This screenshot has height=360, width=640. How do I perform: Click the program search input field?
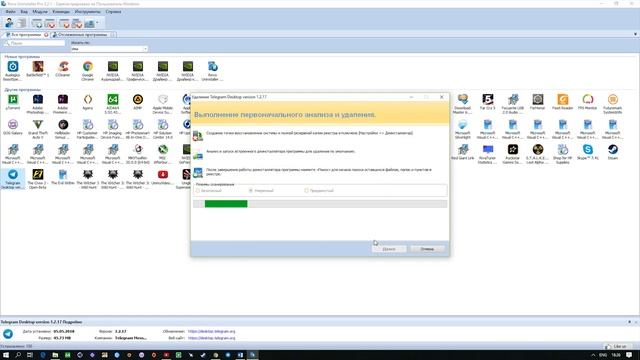coord(35,43)
